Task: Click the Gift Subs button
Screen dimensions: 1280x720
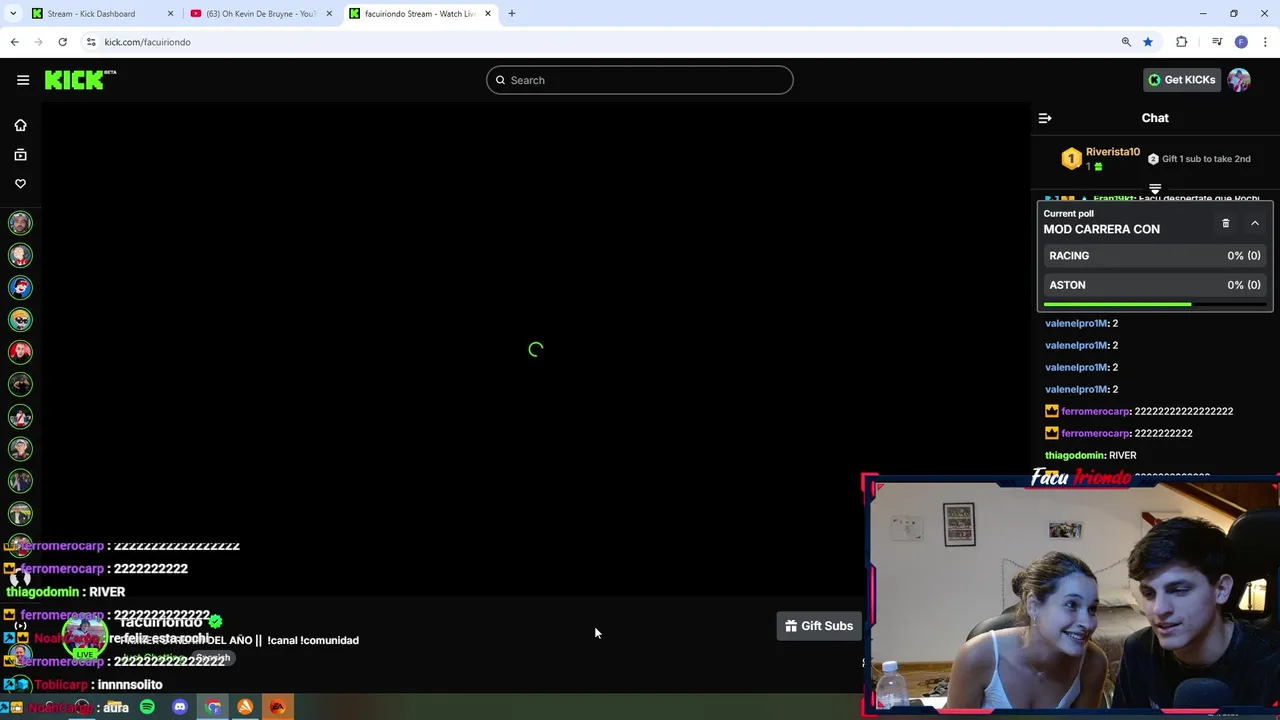Action: pyautogui.click(x=819, y=626)
